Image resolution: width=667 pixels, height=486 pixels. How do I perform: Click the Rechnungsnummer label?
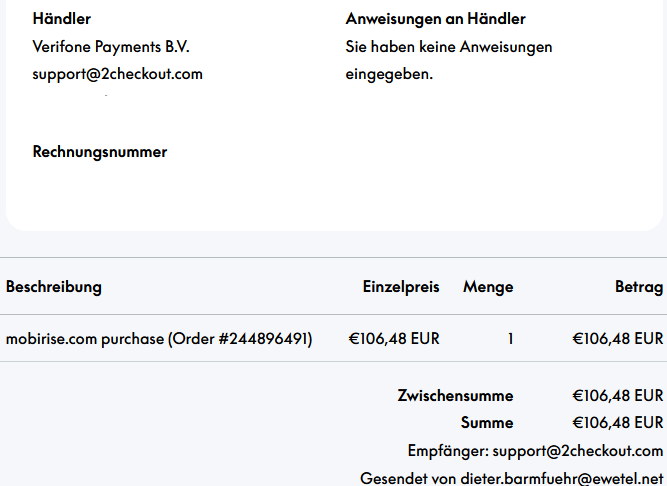[100, 152]
